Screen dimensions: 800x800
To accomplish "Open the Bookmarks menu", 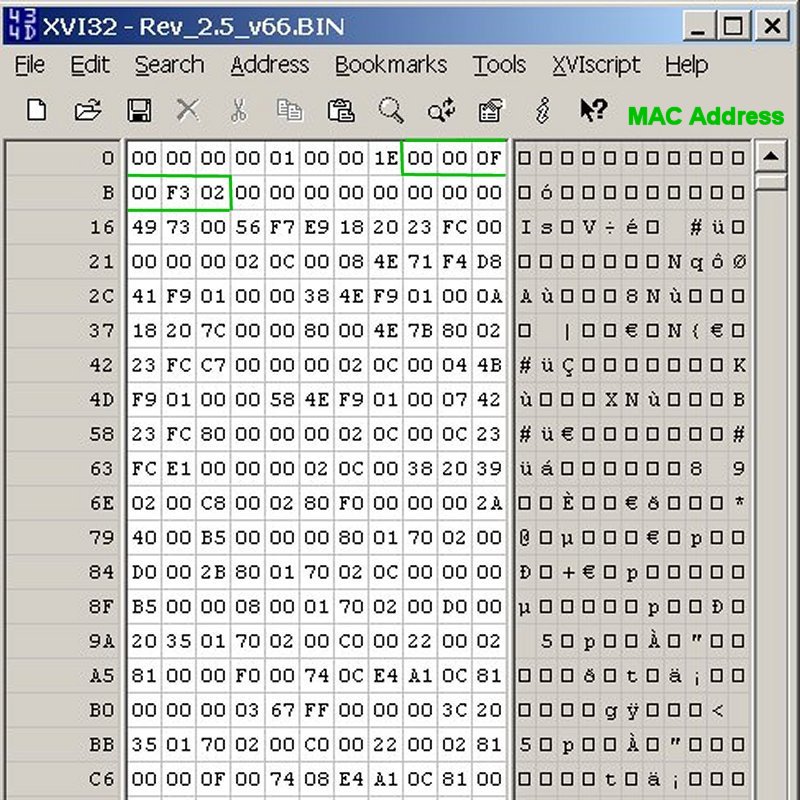I will (390, 65).
